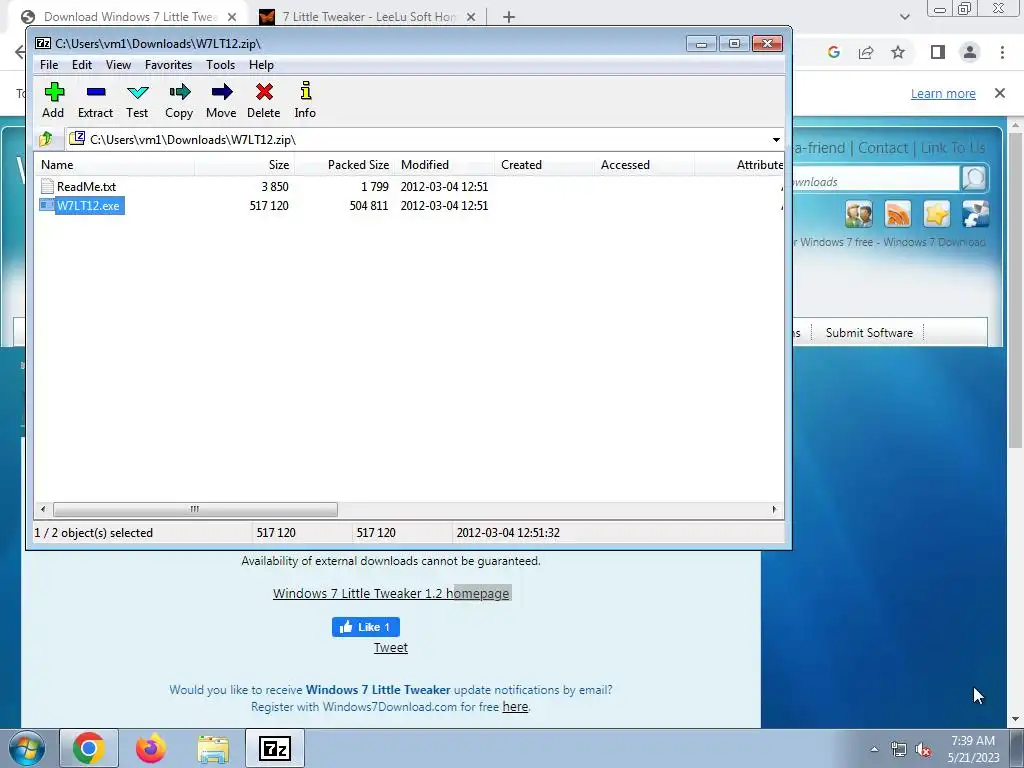Select the W7LT12.exe file row
The height and width of the screenshot is (768, 1024).
point(409,206)
